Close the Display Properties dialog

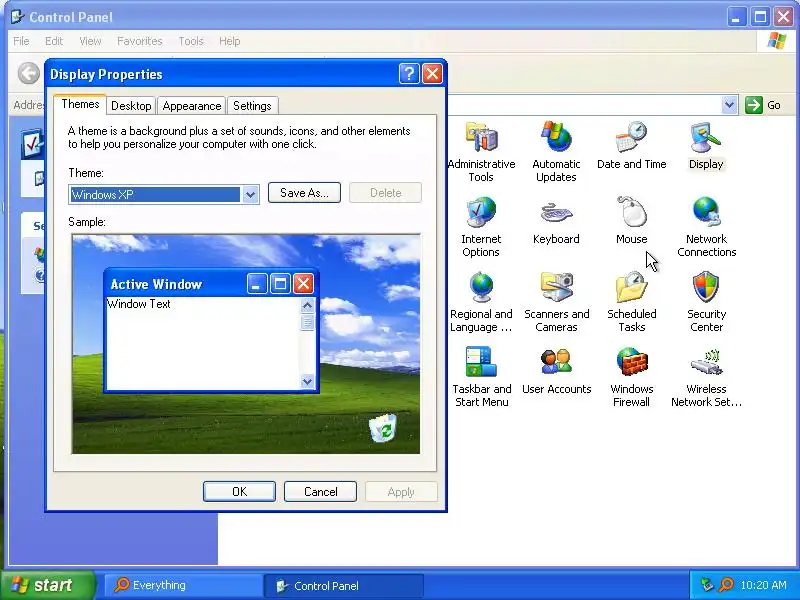coord(432,74)
